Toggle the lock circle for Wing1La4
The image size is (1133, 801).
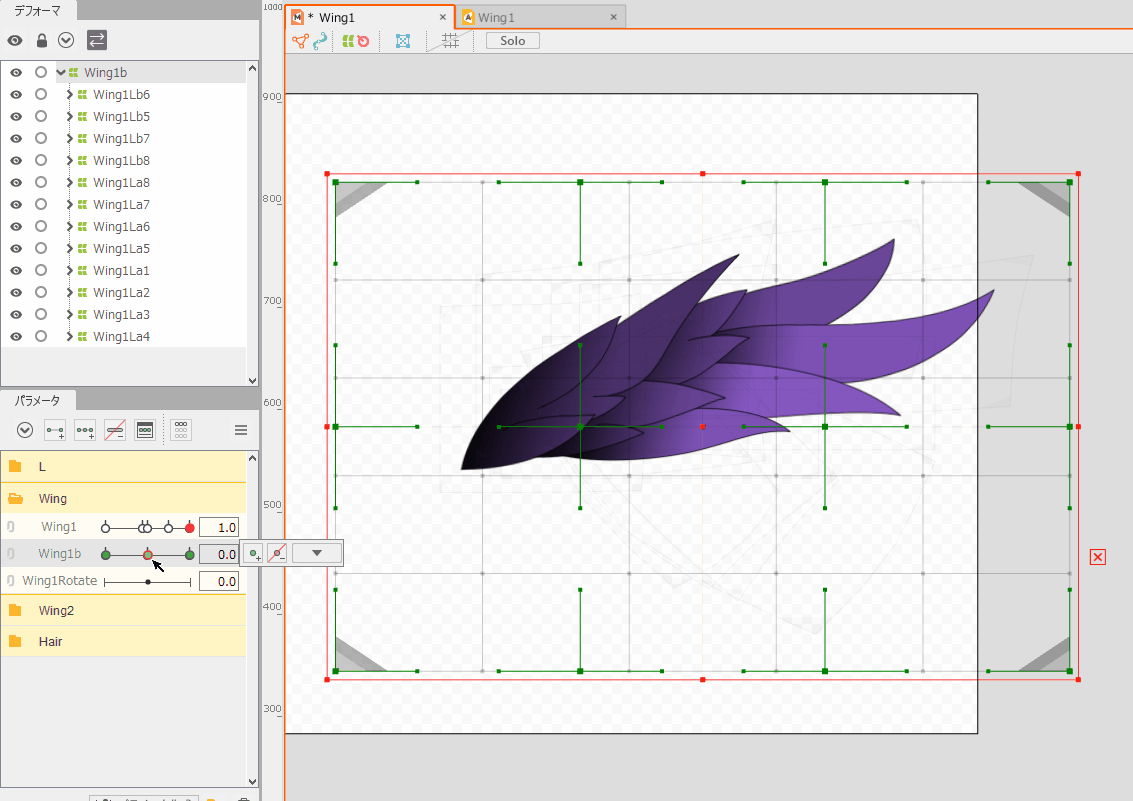[41, 337]
